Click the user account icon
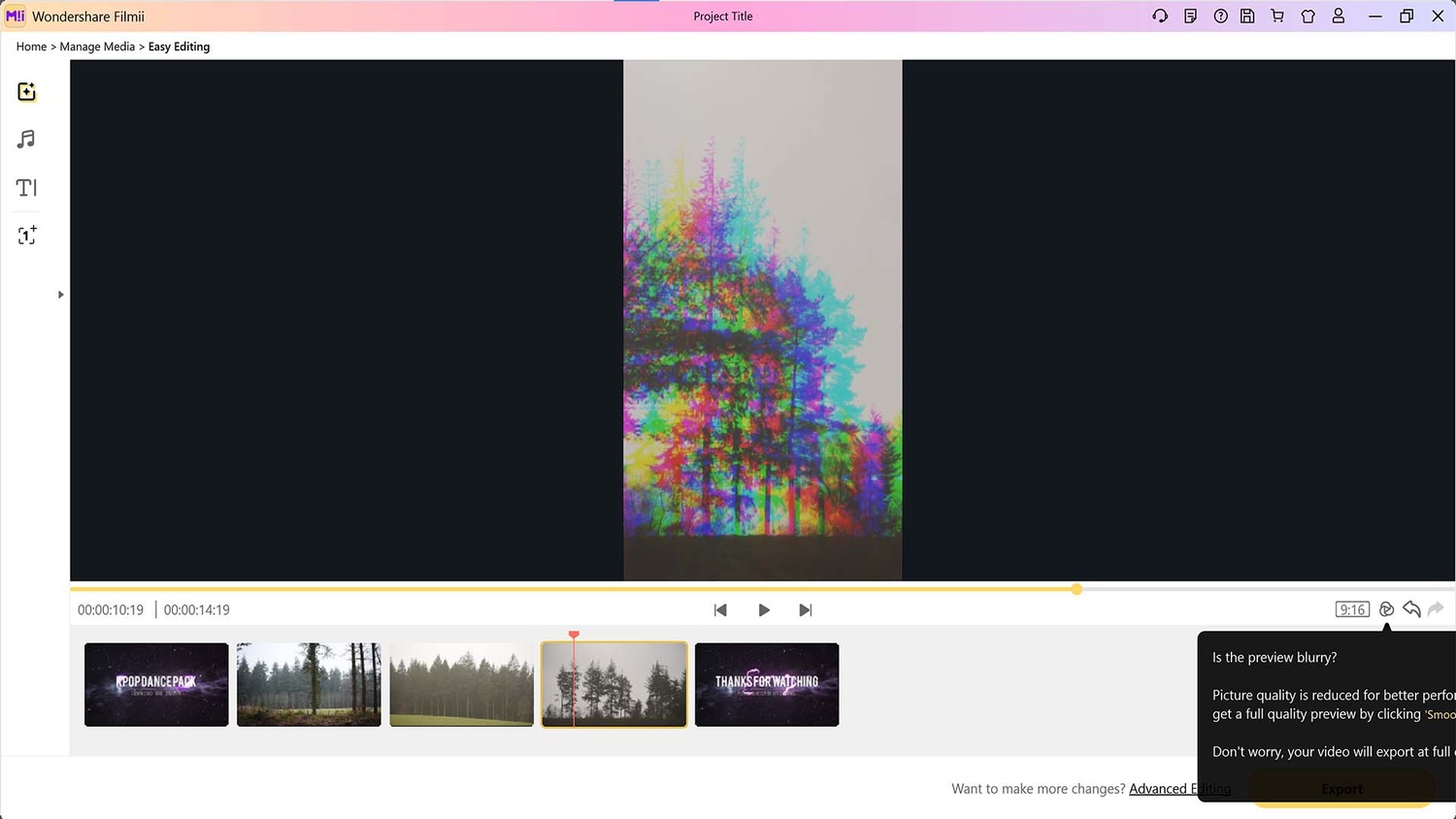Image resolution: width=1456 pixels, height=819 pixels. [1339, 16]
